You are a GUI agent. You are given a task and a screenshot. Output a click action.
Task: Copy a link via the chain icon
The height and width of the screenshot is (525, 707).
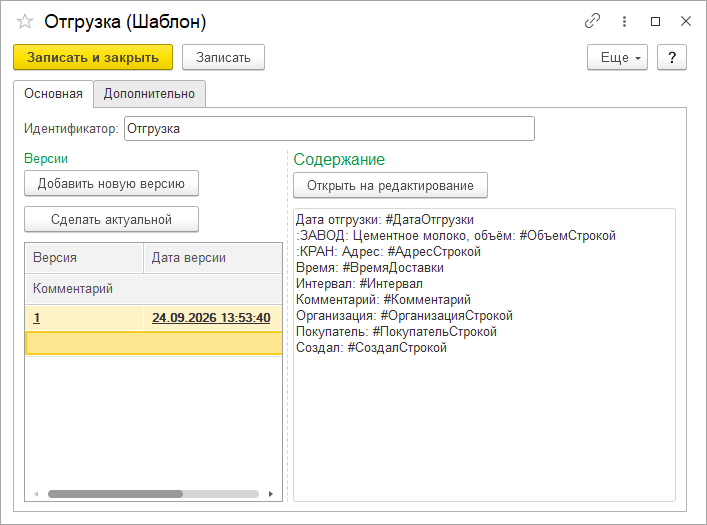[592, 21]
